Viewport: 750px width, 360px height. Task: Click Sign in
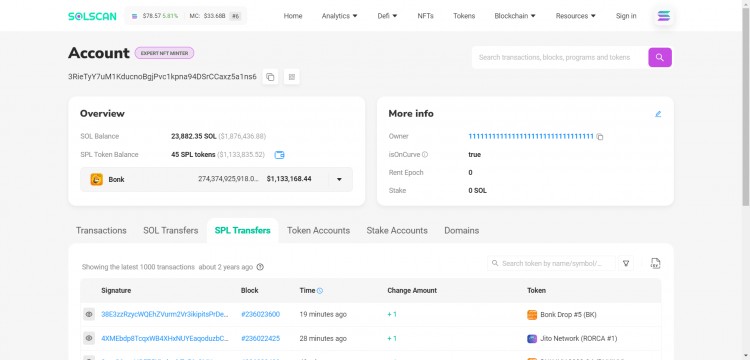(626, 16)
